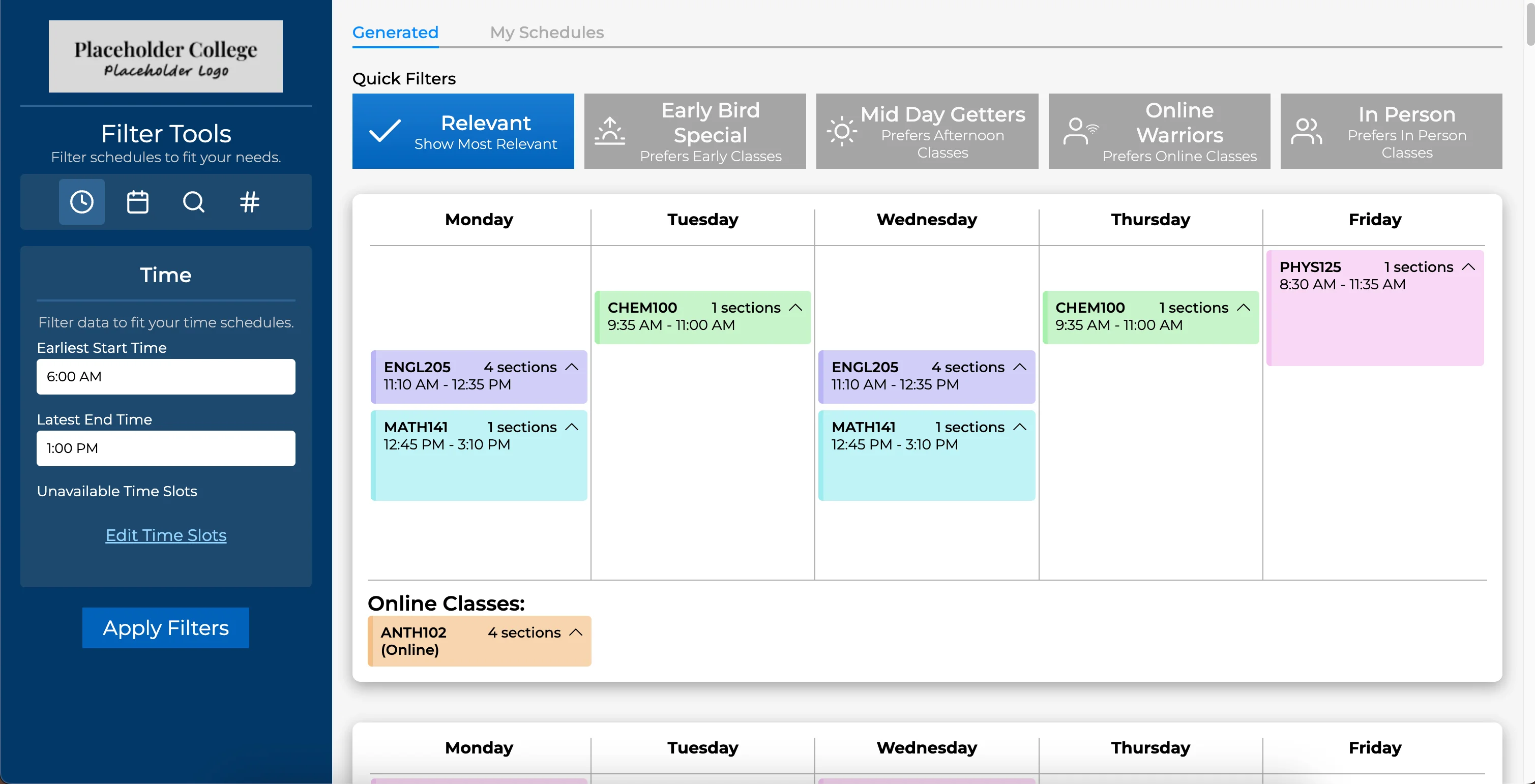Click the sun icon on Mid Day Getters
The height and width of the screenshot is (784, 1535).
[841, 131]
